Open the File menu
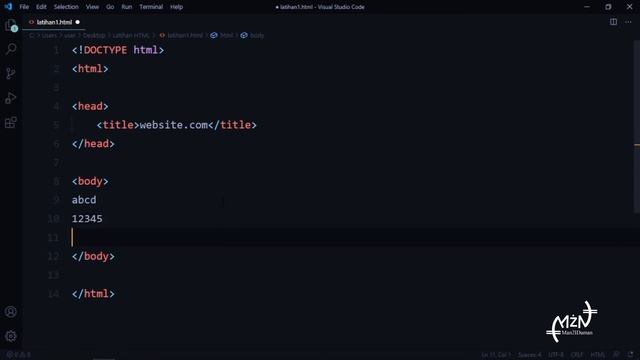640x360 pixels. point(24,7)
